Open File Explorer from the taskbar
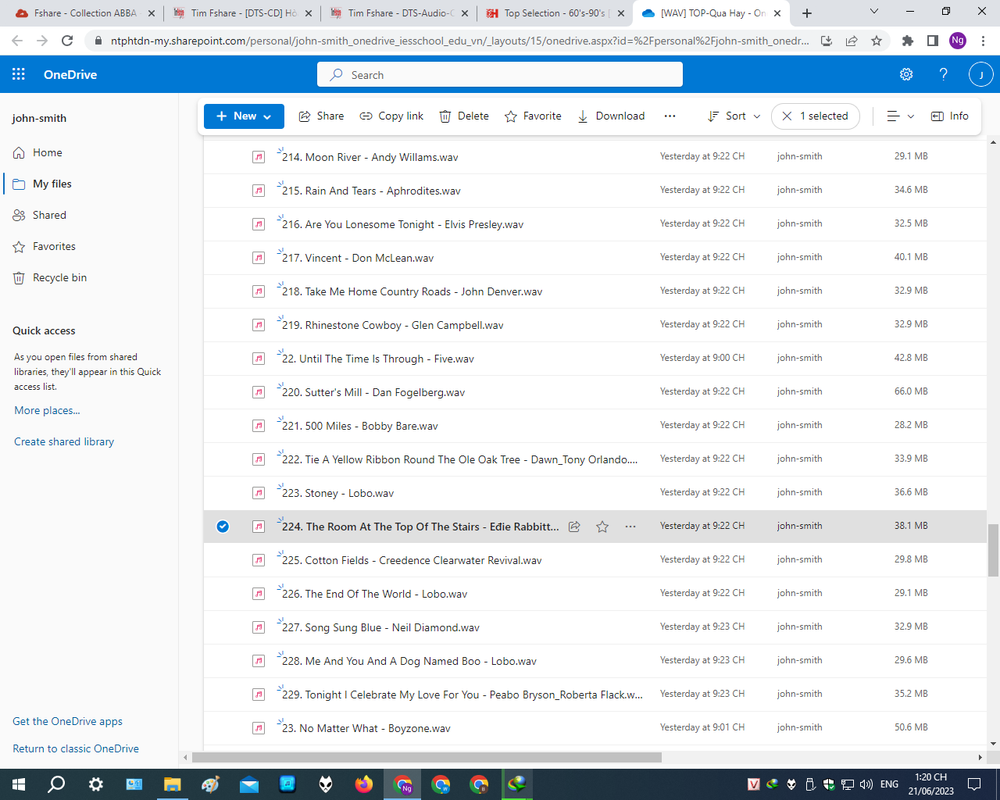The image size is (1000, 800). tap(172, 784)
